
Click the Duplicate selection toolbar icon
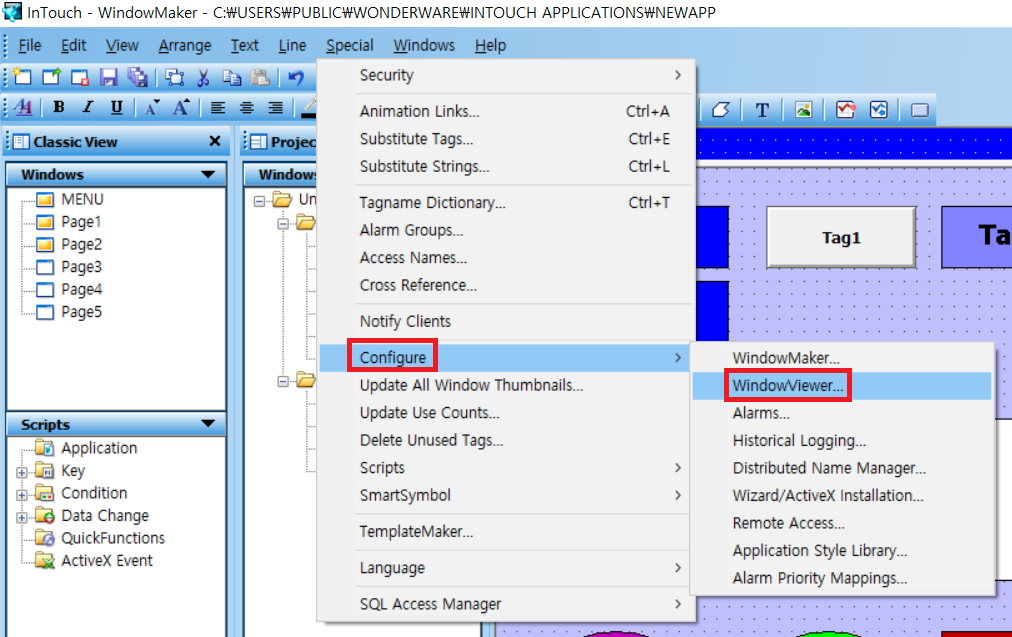pos(174,77)
